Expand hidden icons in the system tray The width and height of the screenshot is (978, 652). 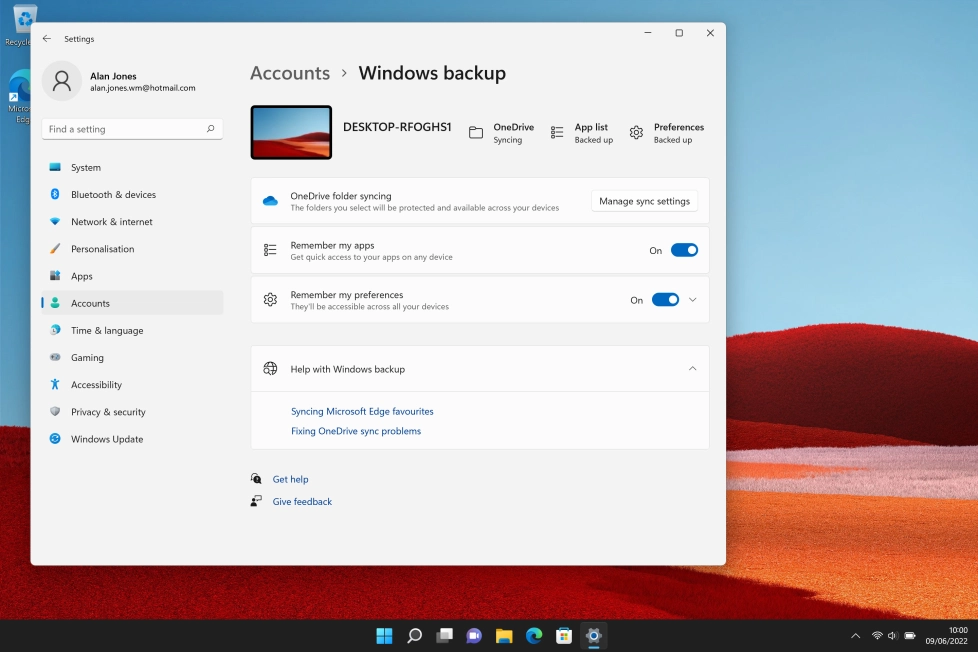pyautogui.click(x=855, y=634)
